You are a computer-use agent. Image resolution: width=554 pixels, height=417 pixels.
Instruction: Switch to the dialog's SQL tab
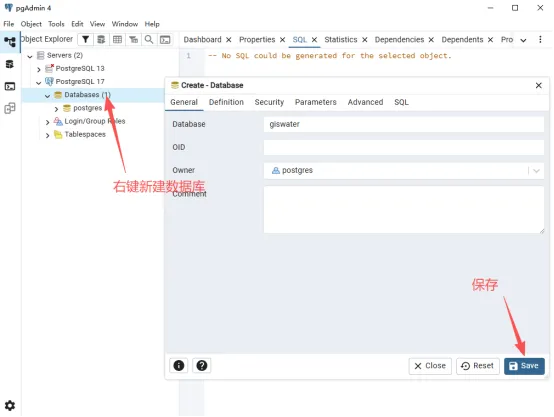[401, 102]
